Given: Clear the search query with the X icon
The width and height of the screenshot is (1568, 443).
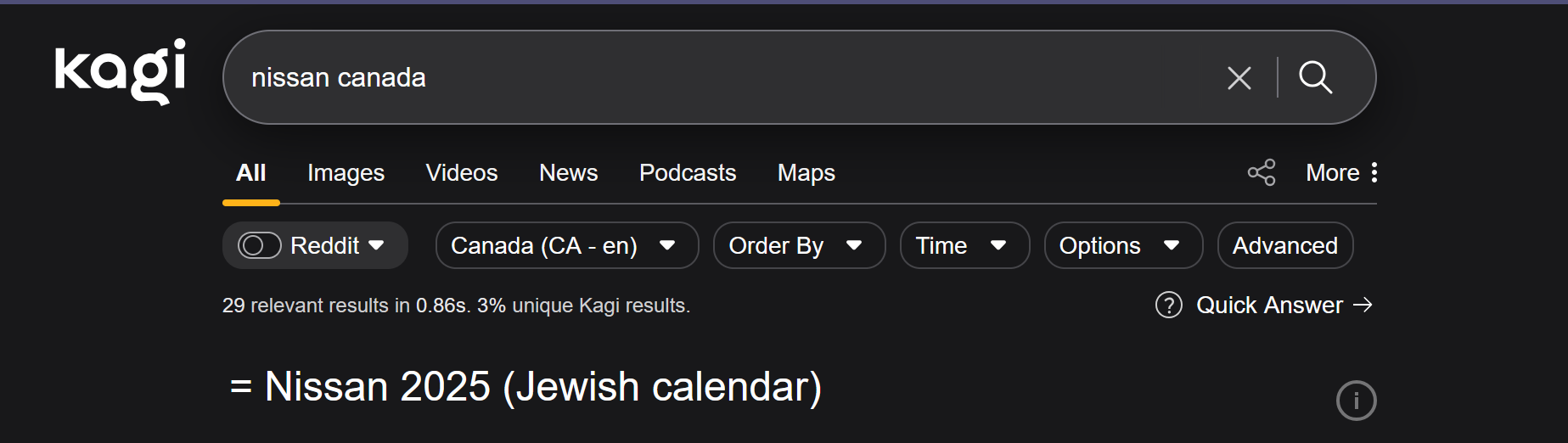Looking at the screenshot, I should [1239, 78].
